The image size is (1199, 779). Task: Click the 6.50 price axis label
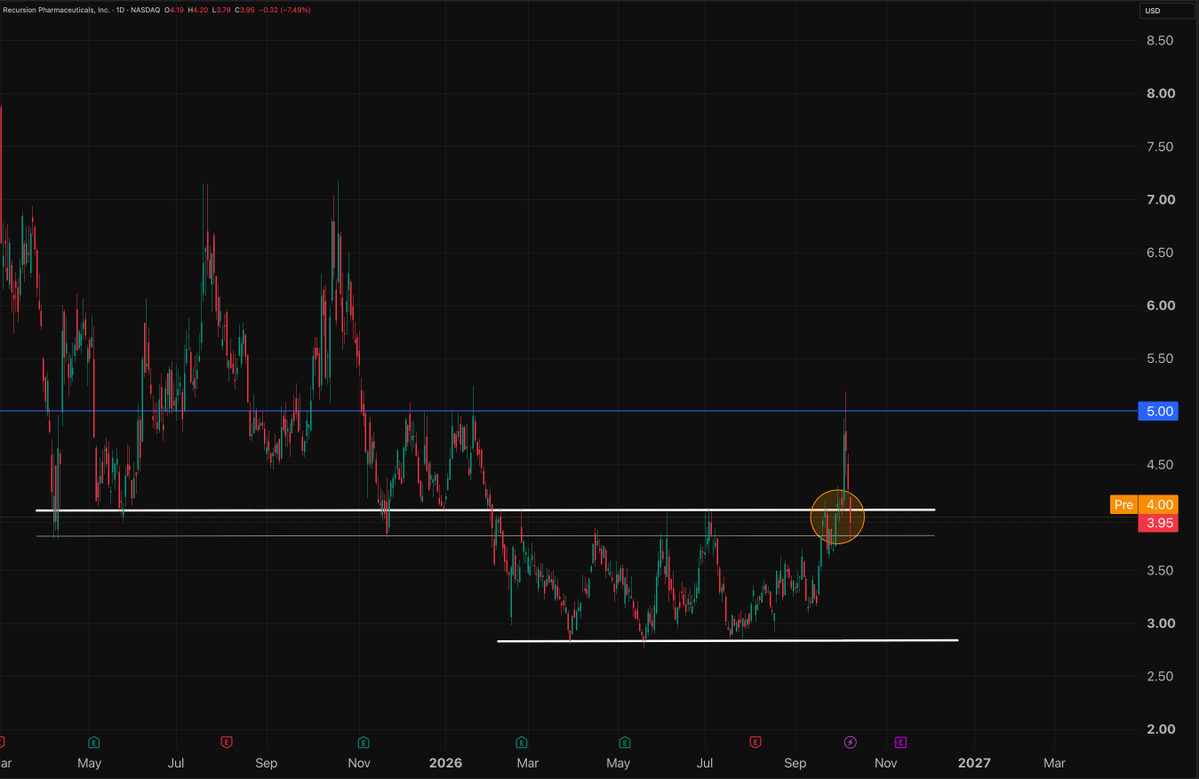pyautogui.click(x=1159, y=252)
